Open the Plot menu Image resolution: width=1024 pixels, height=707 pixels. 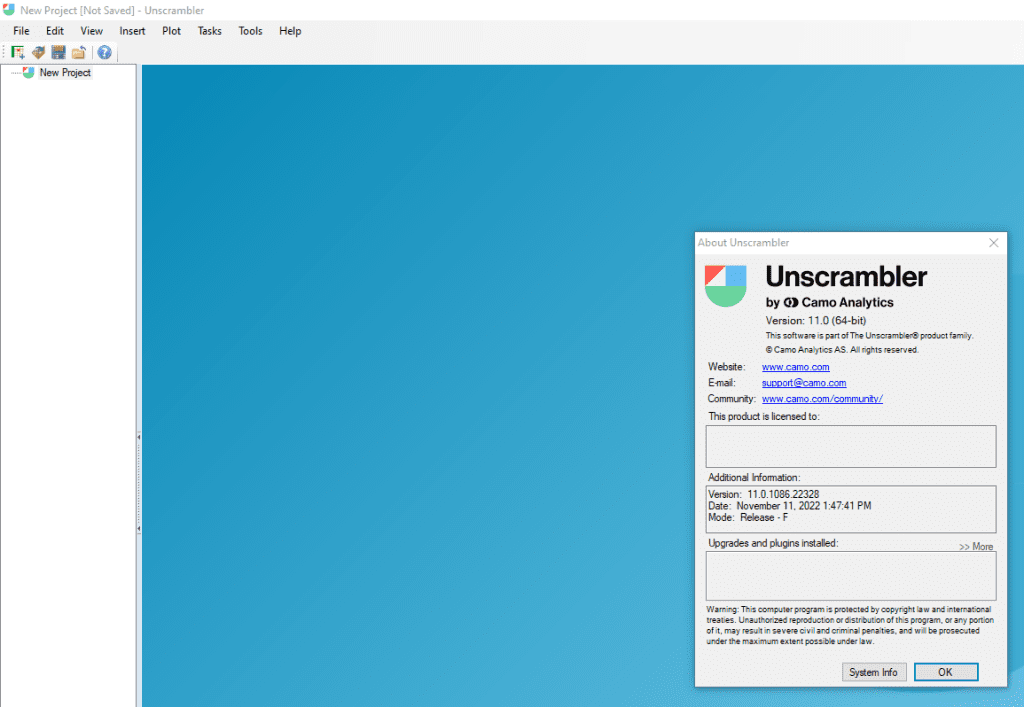[x=171, y=31]
